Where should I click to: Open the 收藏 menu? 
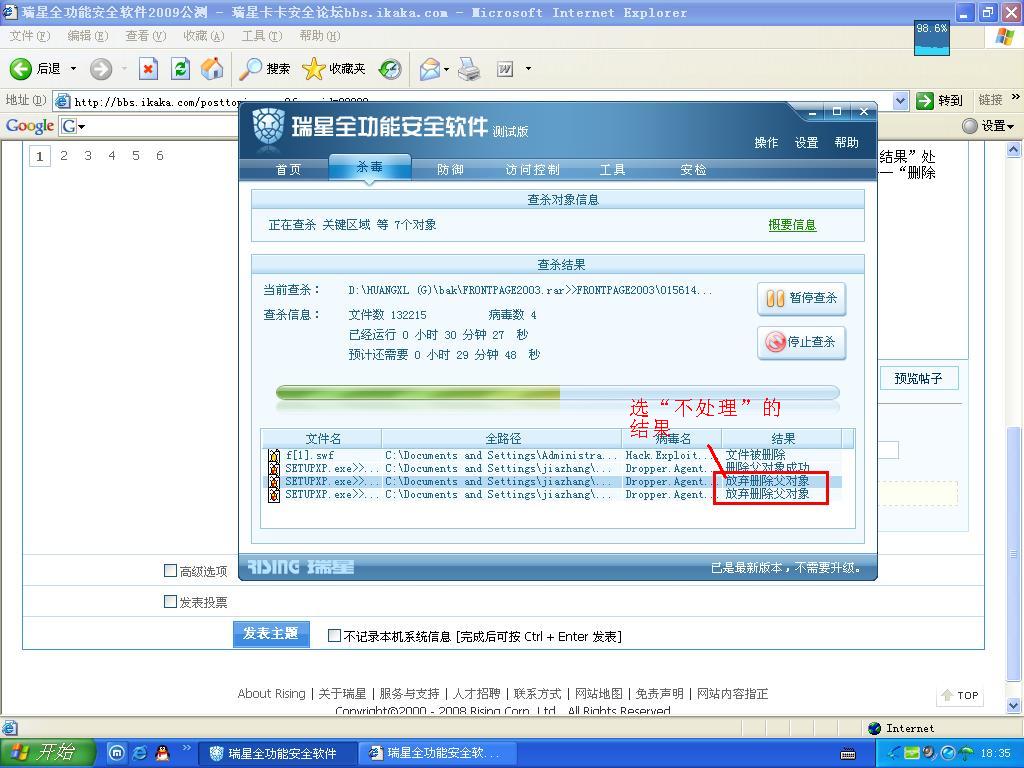(204, 36)
